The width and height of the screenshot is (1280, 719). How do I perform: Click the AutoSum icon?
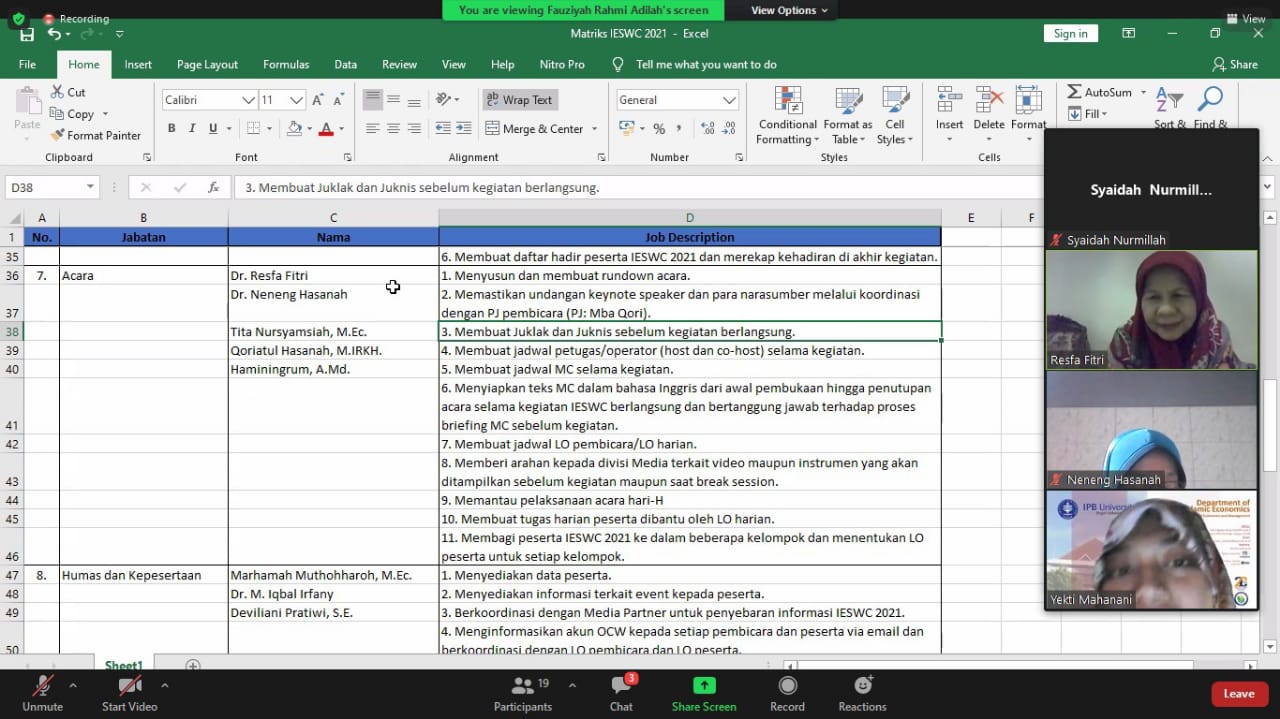tap(1074, 92)
